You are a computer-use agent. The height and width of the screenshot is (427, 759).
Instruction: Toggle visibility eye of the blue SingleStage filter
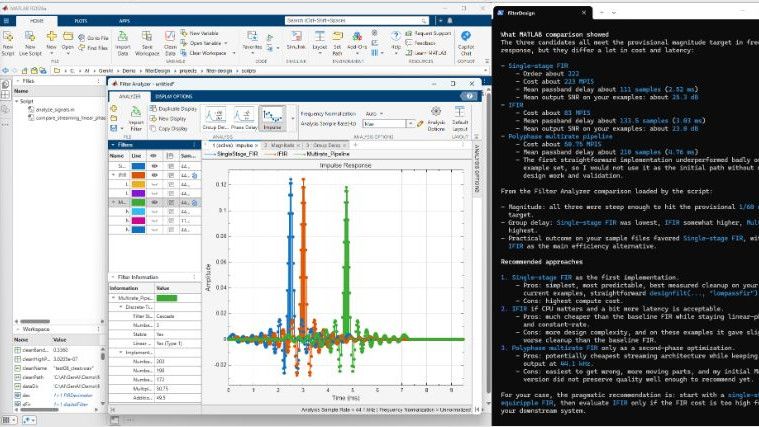[x=154, y=166]
